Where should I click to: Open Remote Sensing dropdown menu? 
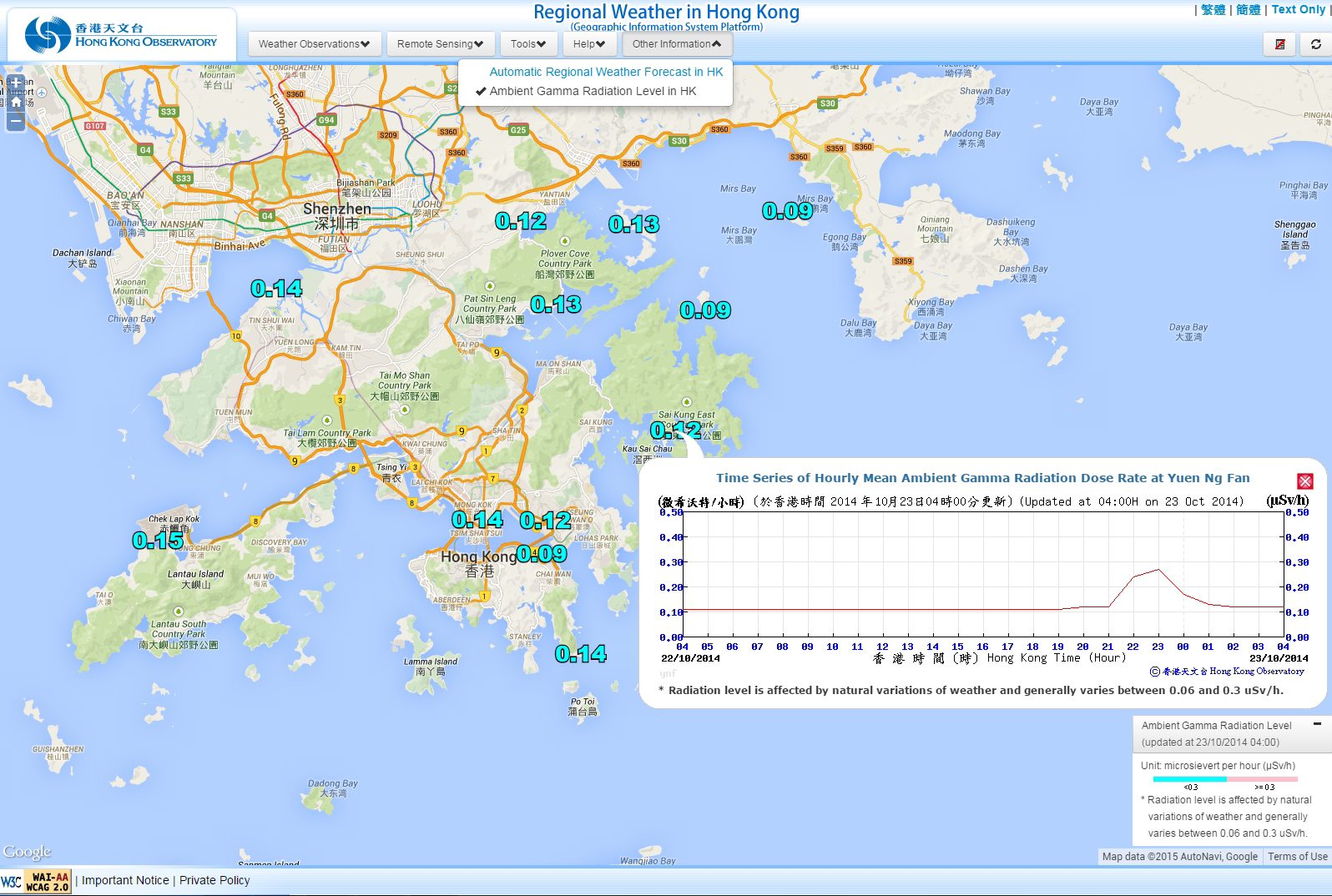pyautogui.click(x=441, y=44)
